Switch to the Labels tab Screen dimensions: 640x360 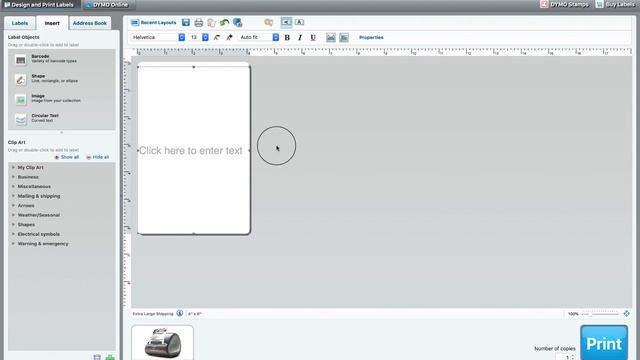[20, 23]
